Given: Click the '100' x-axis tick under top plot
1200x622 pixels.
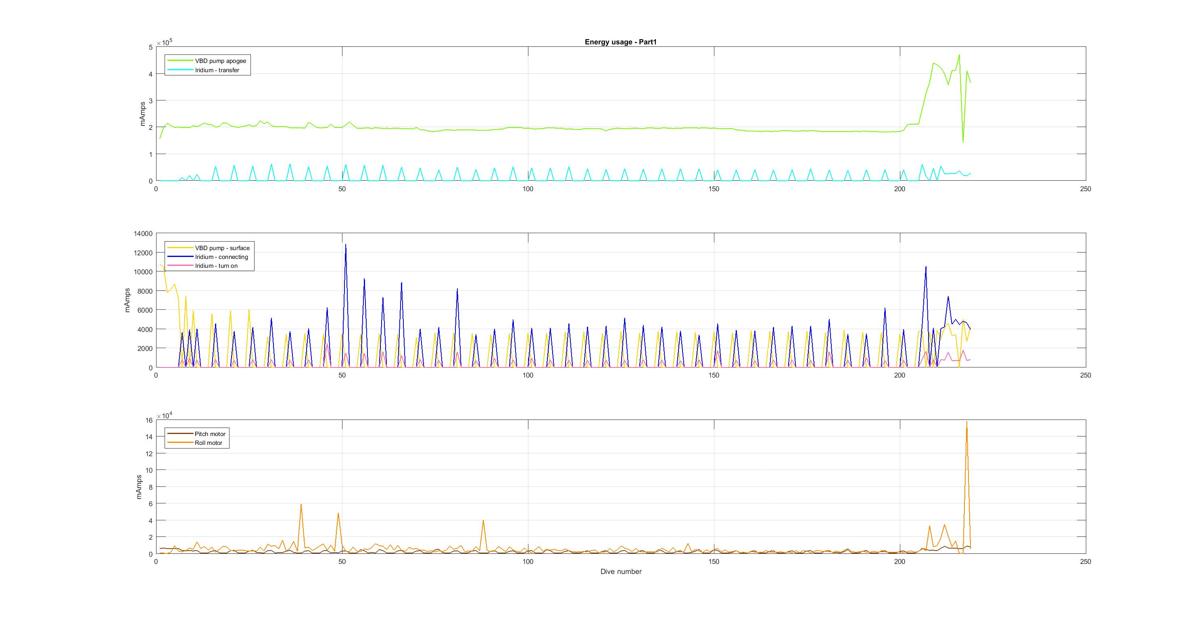Looking at the screenshot, I should coord(528,188).
